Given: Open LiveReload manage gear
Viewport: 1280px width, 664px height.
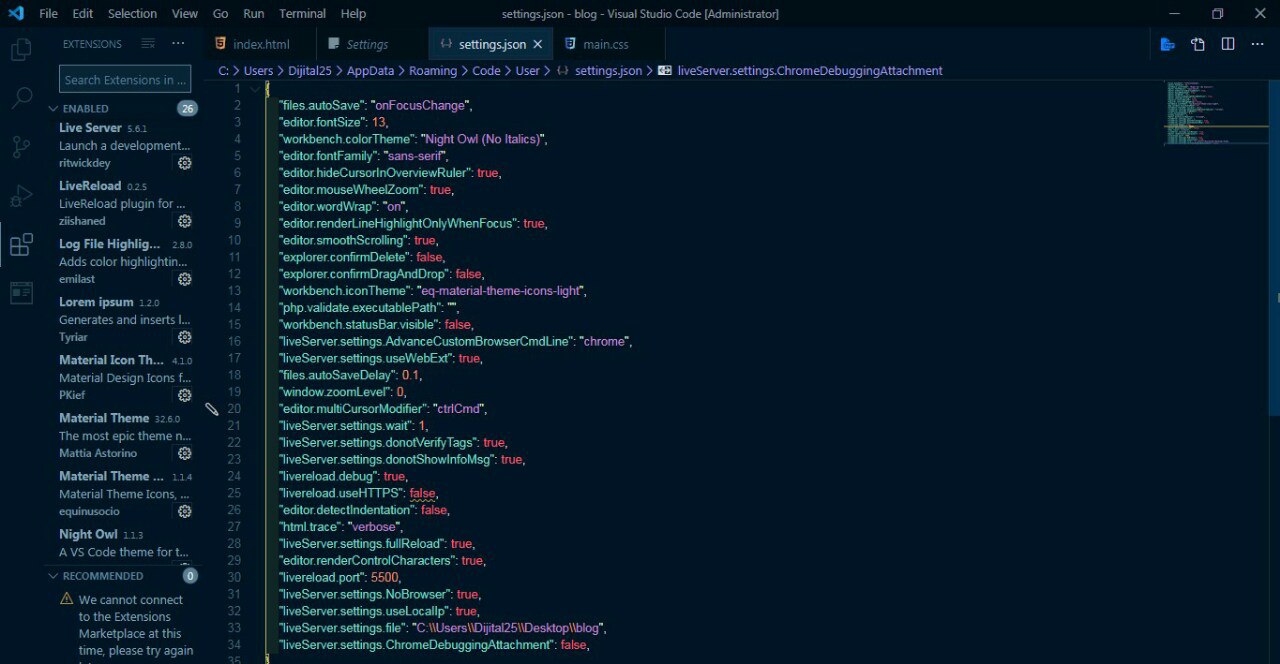Looking at the screenshot, I should click(185, 221).
